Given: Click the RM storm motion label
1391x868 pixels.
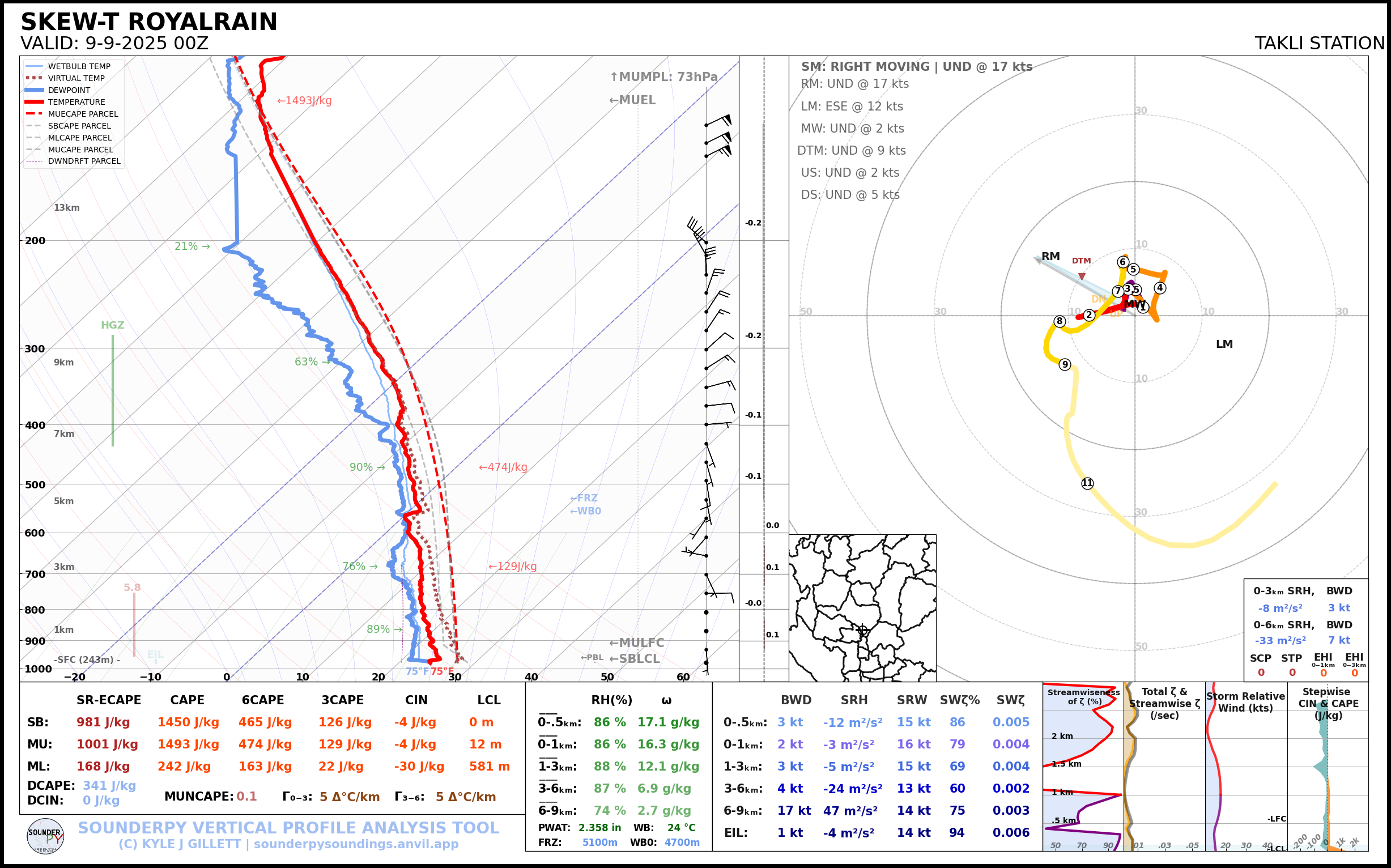Looking at the screenshot, I should (x=1050, y=257).
